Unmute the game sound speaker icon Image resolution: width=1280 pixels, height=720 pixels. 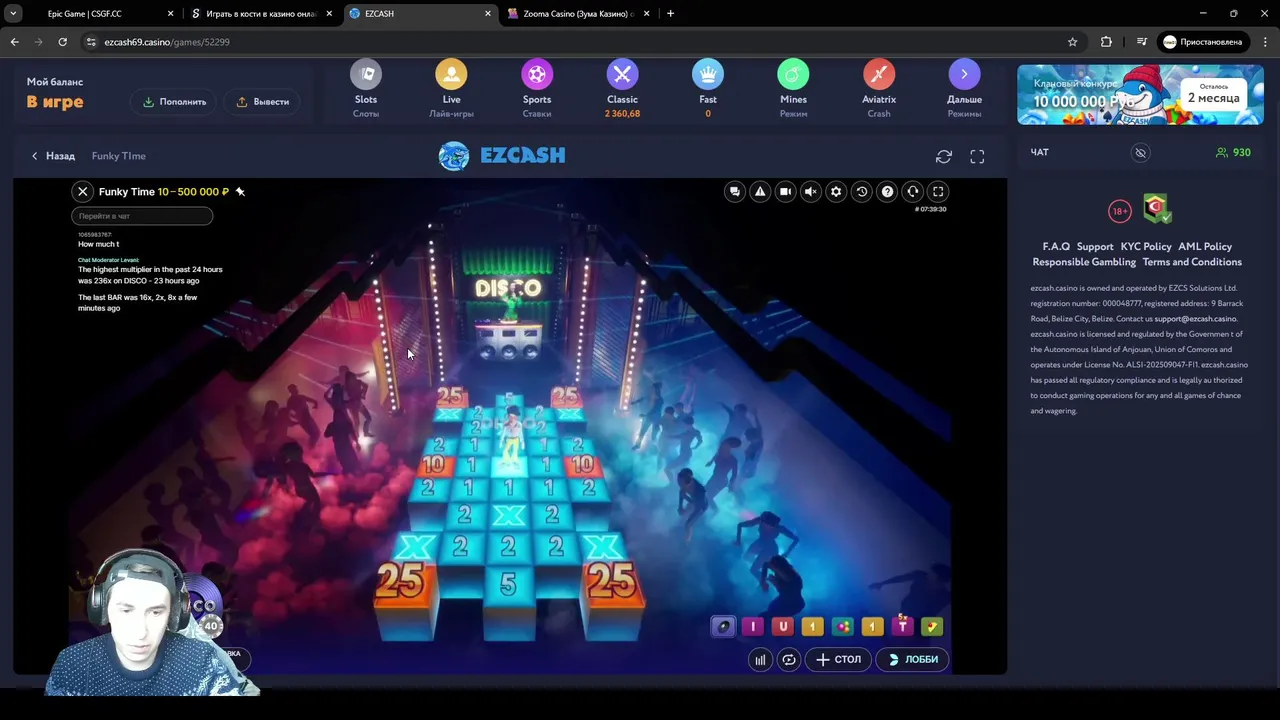click(x=811, y=192)
